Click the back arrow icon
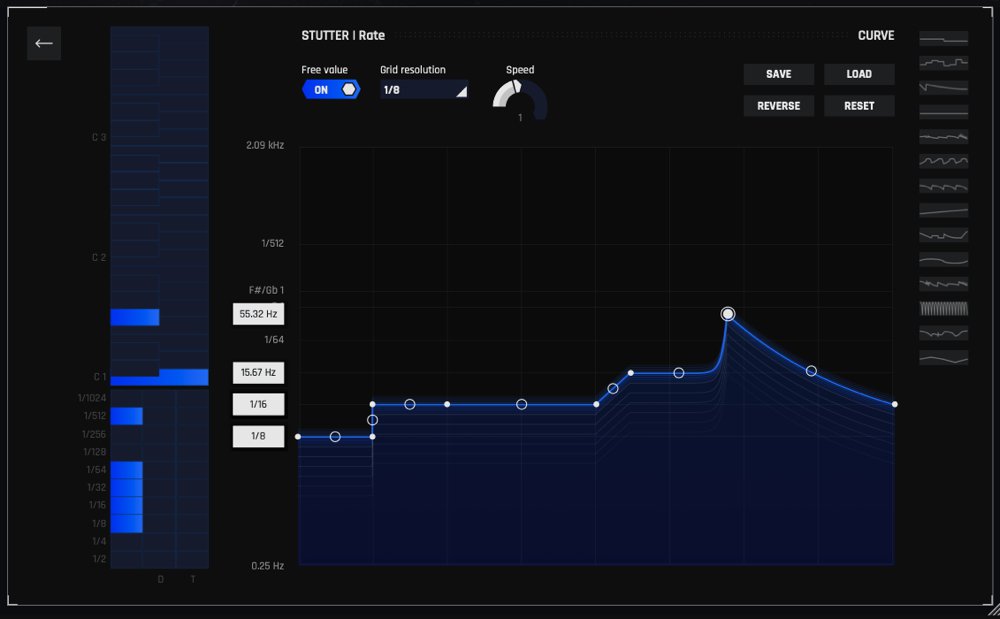The width and height of the screenshot is (1000, 619). tap(44, 44)
